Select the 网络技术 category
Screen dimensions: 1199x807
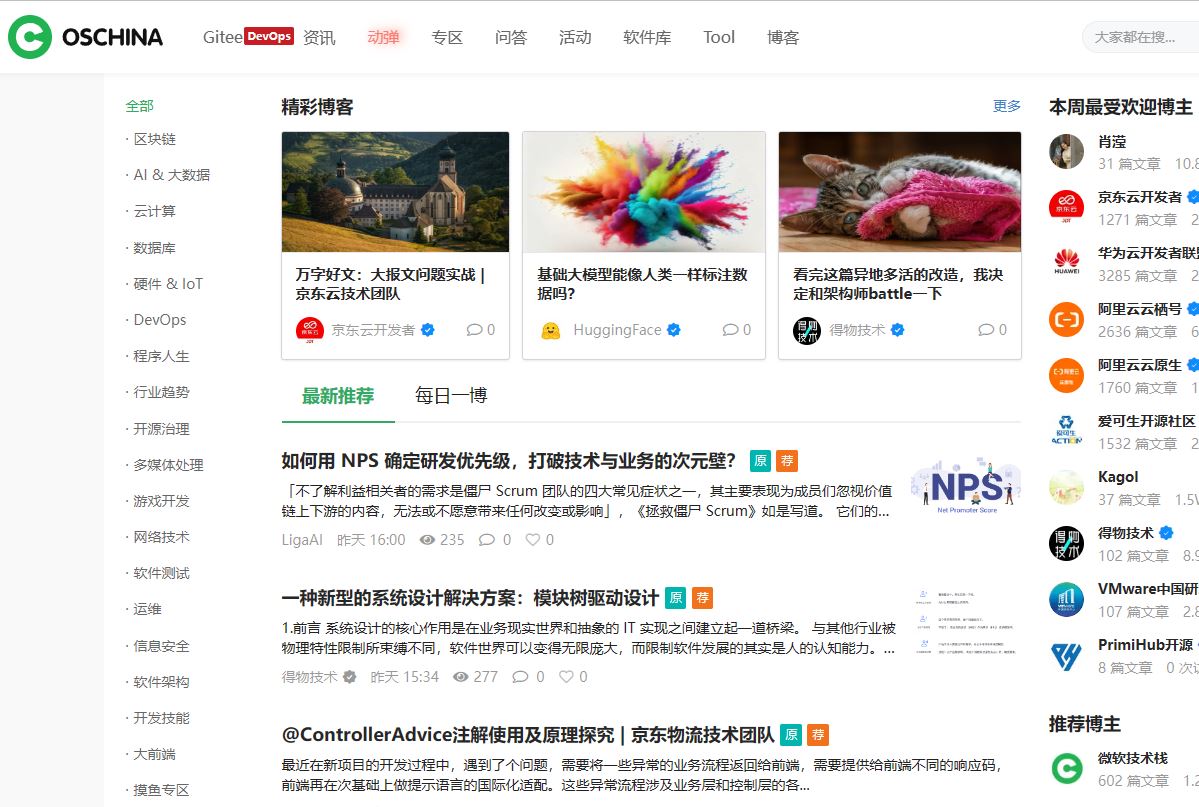161,537
